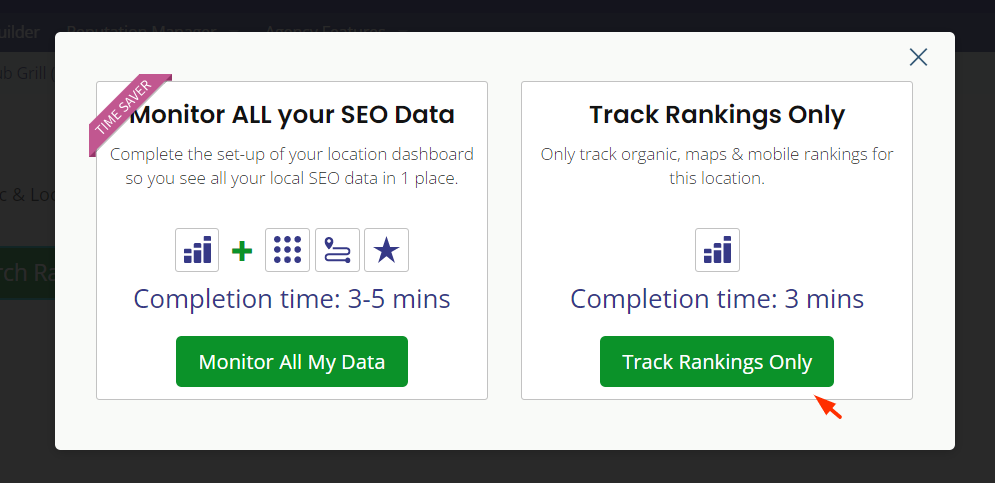
Task: Click the dimmed overlay right of the dialog
Action: pyautogui.click(x=975, y=250)
